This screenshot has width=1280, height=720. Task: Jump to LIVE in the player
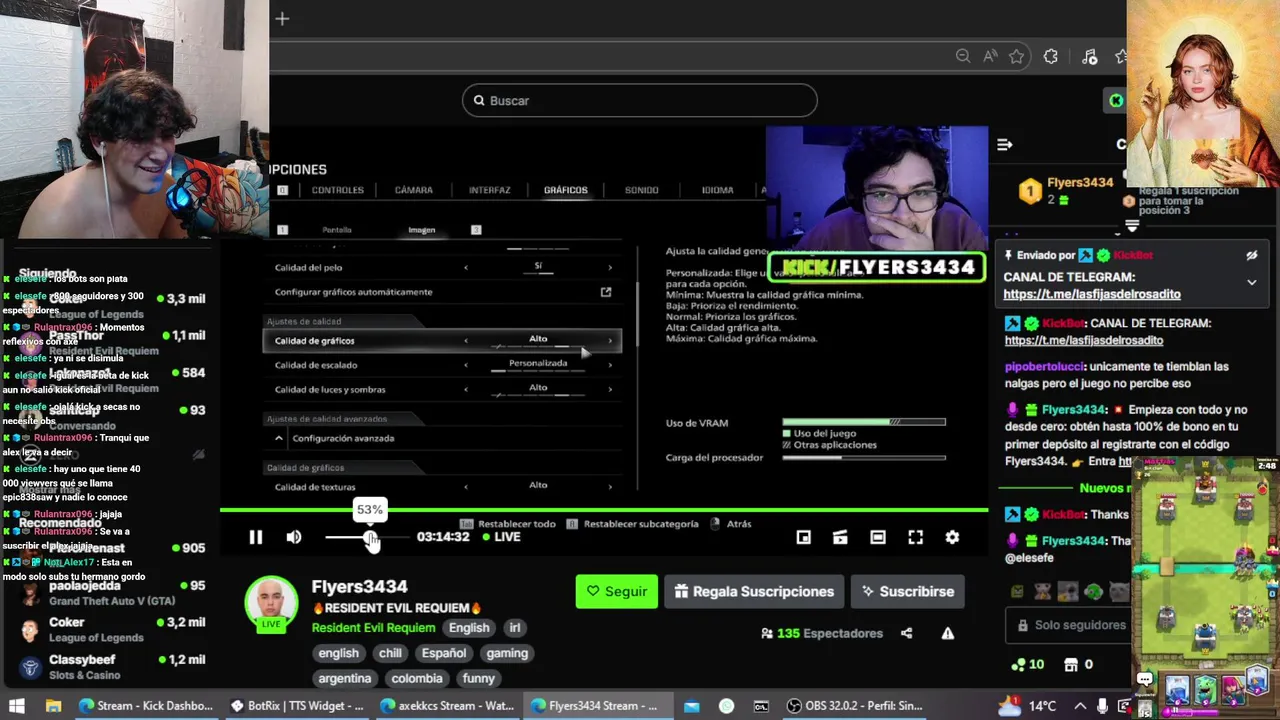point(501,537)
